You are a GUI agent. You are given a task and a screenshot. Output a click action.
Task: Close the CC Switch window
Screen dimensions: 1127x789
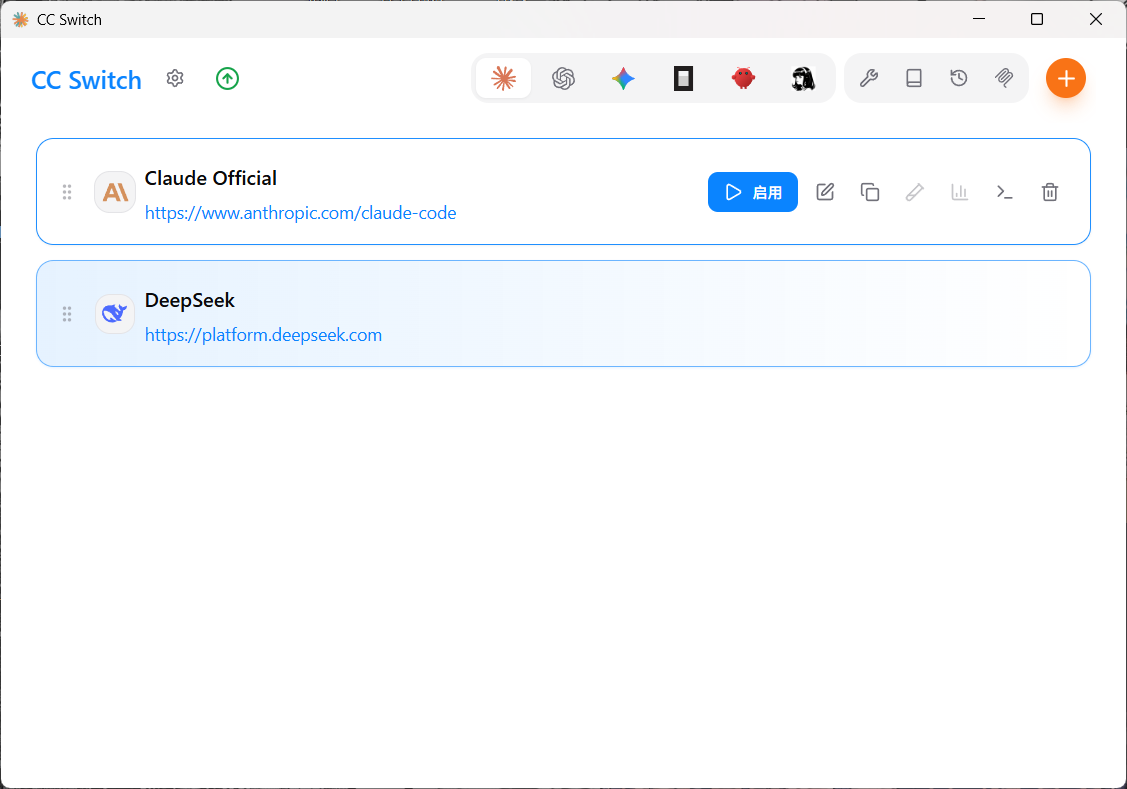click(x=1095, y=19)
